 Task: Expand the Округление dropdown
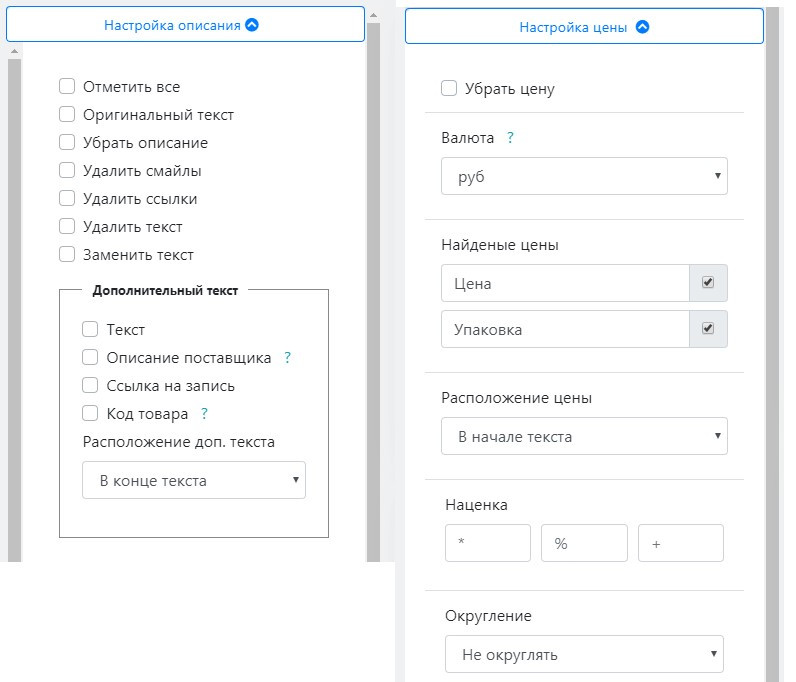tap(584, 655)
